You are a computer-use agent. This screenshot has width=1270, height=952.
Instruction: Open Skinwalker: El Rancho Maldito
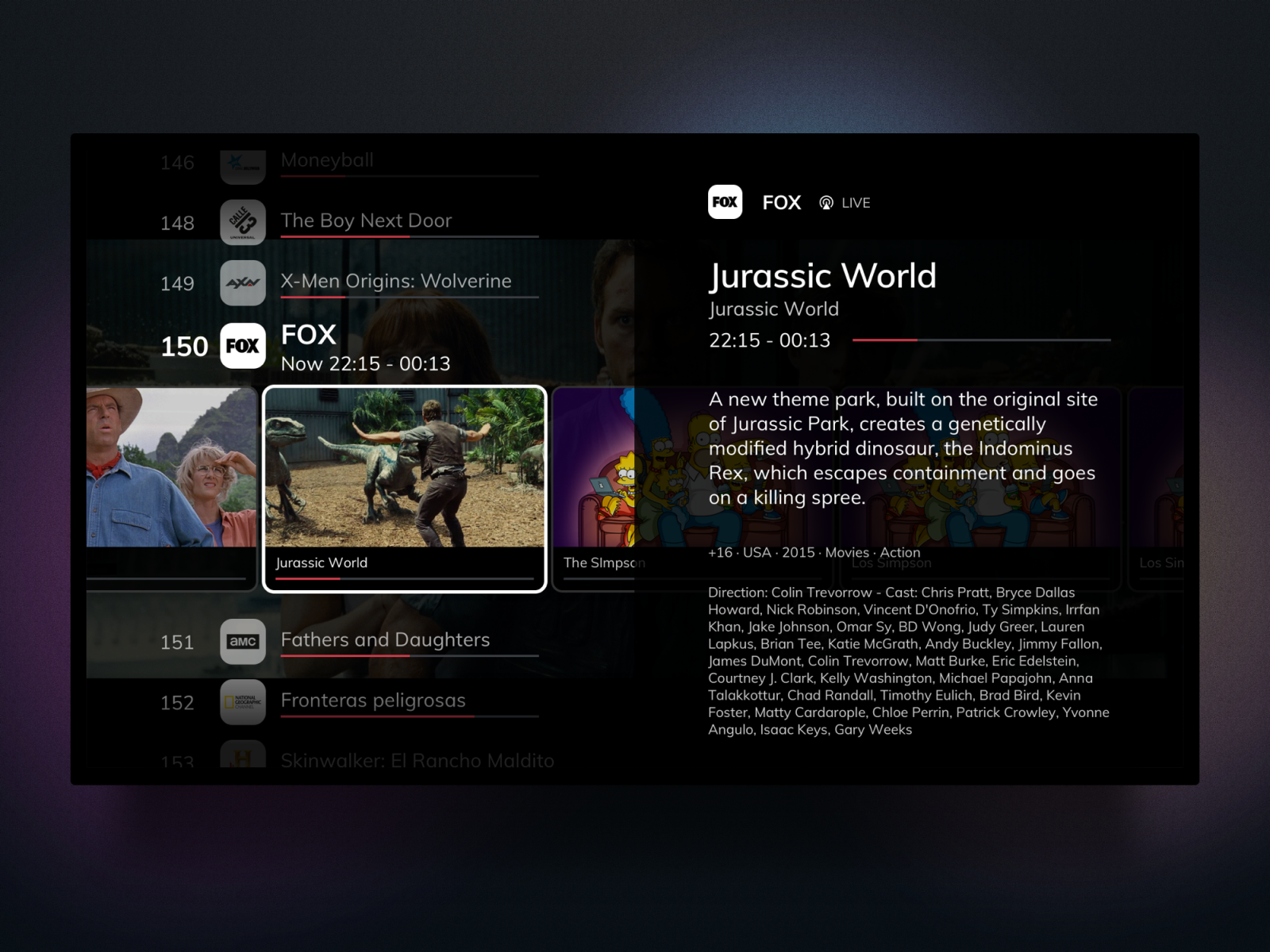[x=417, y=760]
